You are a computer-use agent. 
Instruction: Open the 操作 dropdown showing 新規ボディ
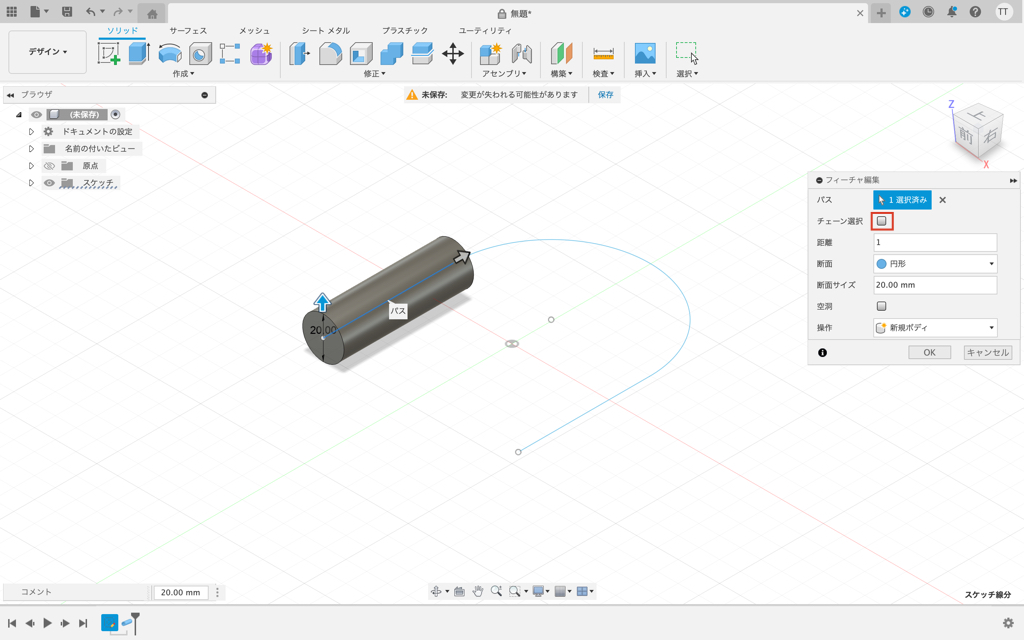(x=935, y=328)
